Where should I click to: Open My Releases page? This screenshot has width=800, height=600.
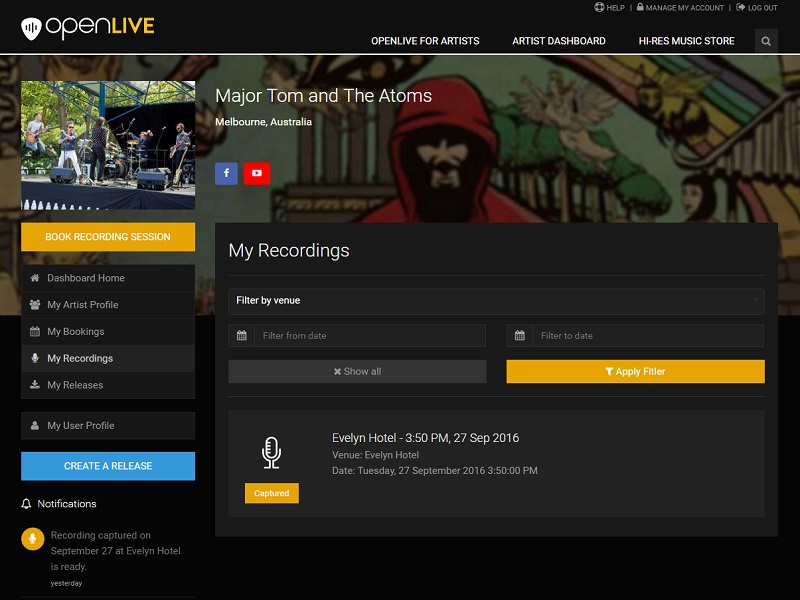point(108,385)
